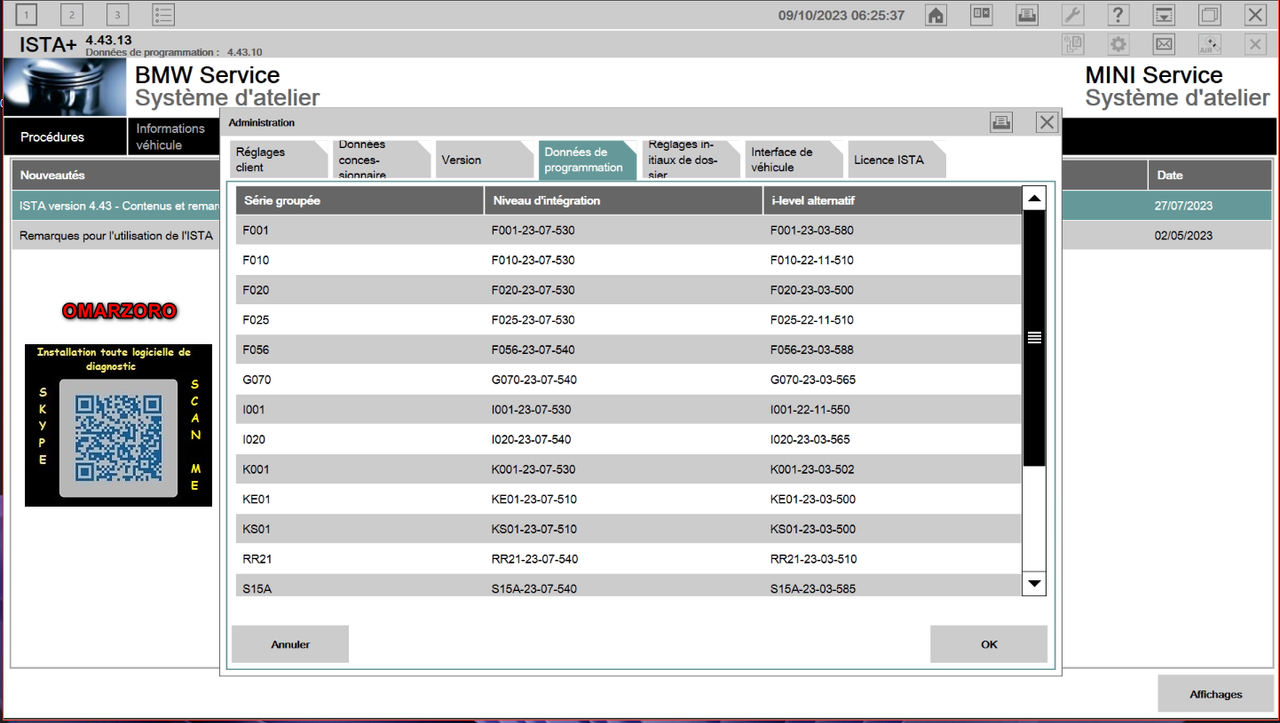Click the Niveau d'intégration column header
The image size is (1280, 723).
tap(624, 200)
